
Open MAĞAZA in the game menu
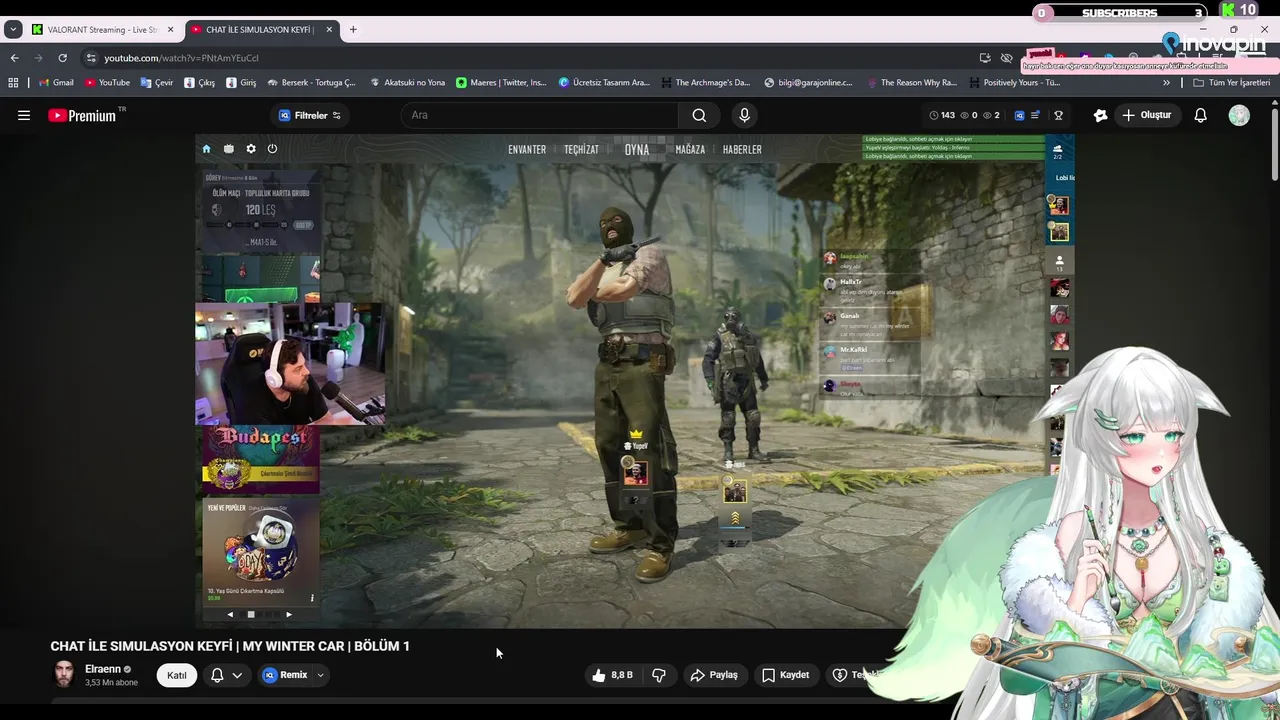(690, 150)
